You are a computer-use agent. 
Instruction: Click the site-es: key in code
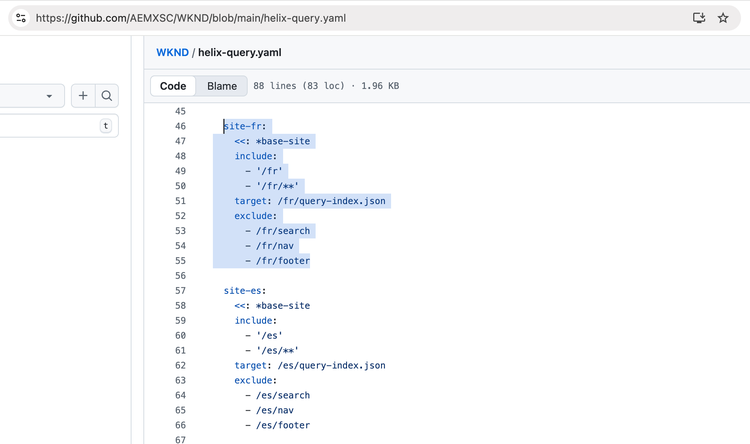(x=245, y=291)
